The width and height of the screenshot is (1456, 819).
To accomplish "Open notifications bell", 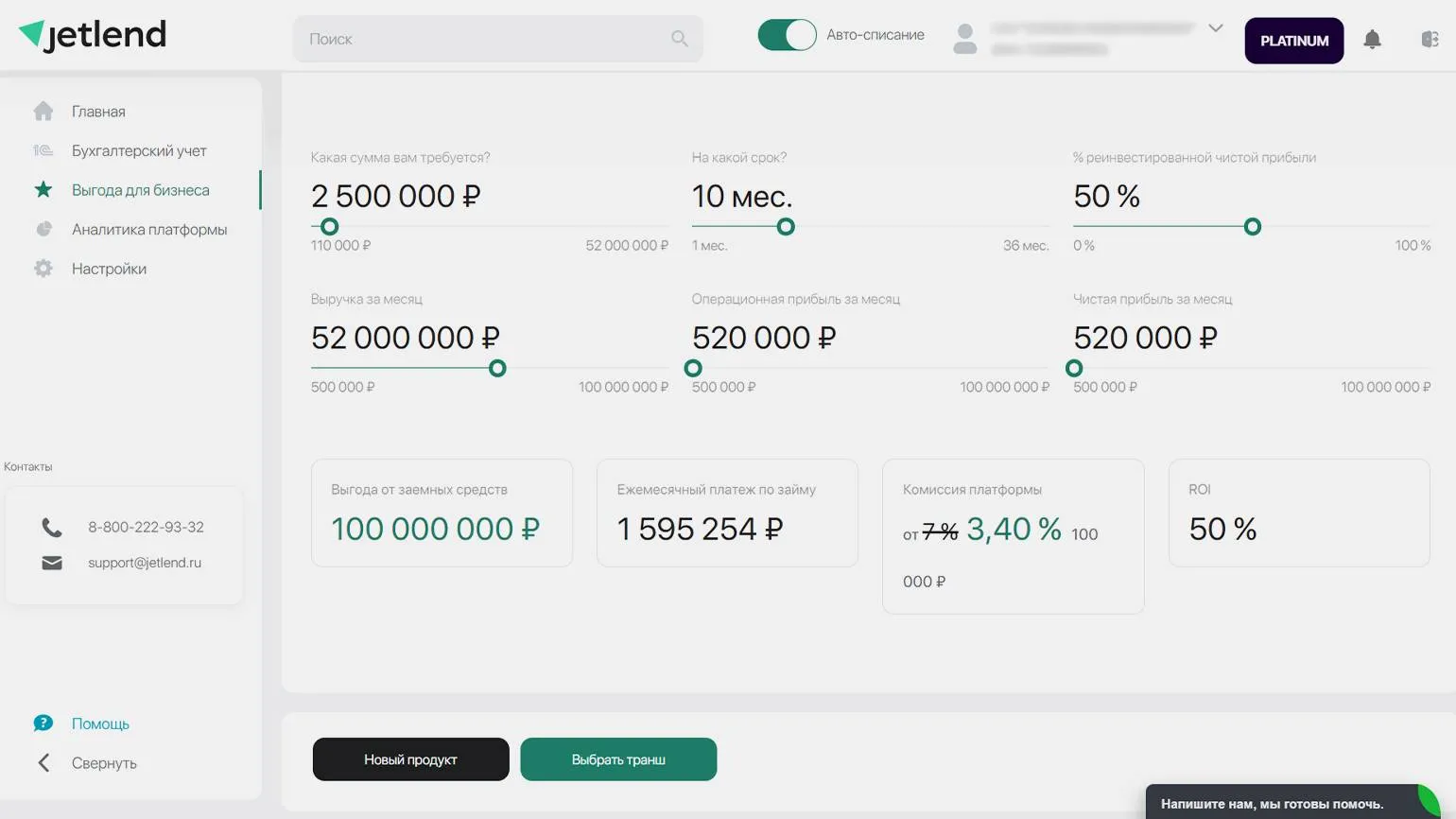I will click(x=1372, y=40).
